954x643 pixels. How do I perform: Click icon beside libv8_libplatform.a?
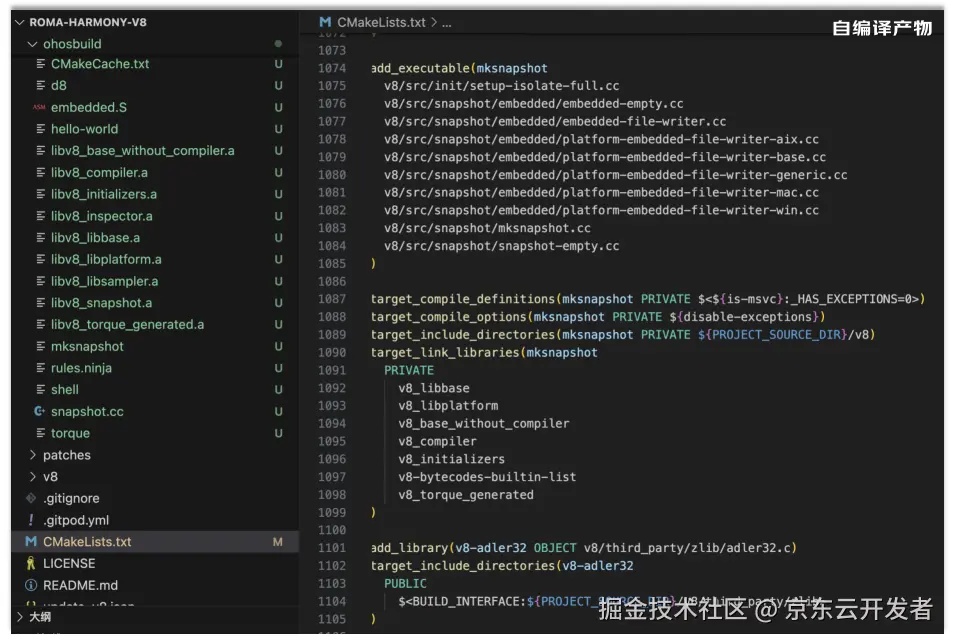(41, 260)
